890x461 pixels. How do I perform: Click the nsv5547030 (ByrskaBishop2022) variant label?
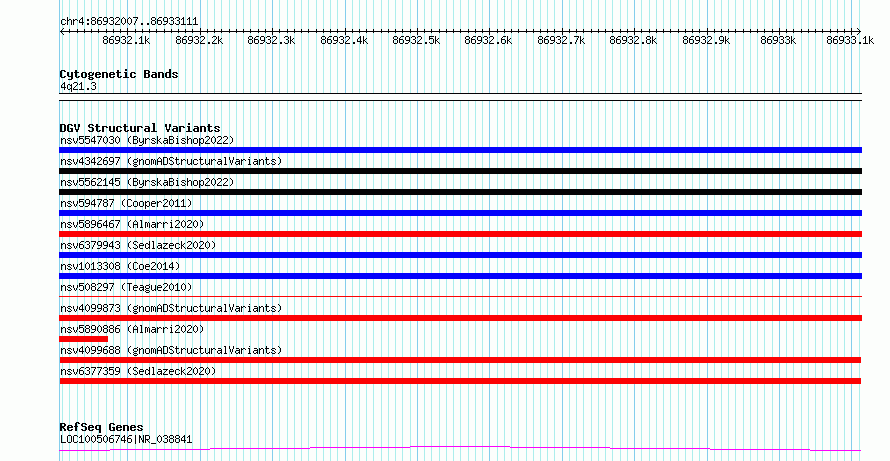147,140
